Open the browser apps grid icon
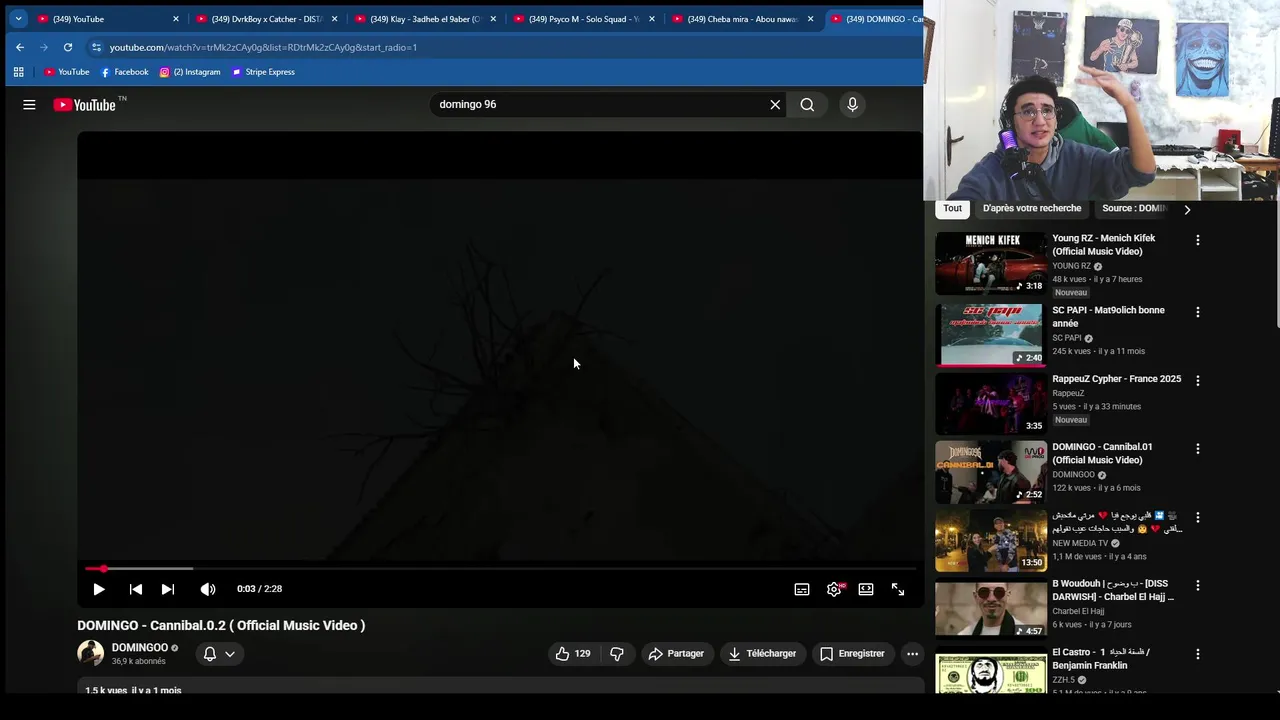Image resolution: width=1280 pixels, height=720 pixels. [18, 72]
